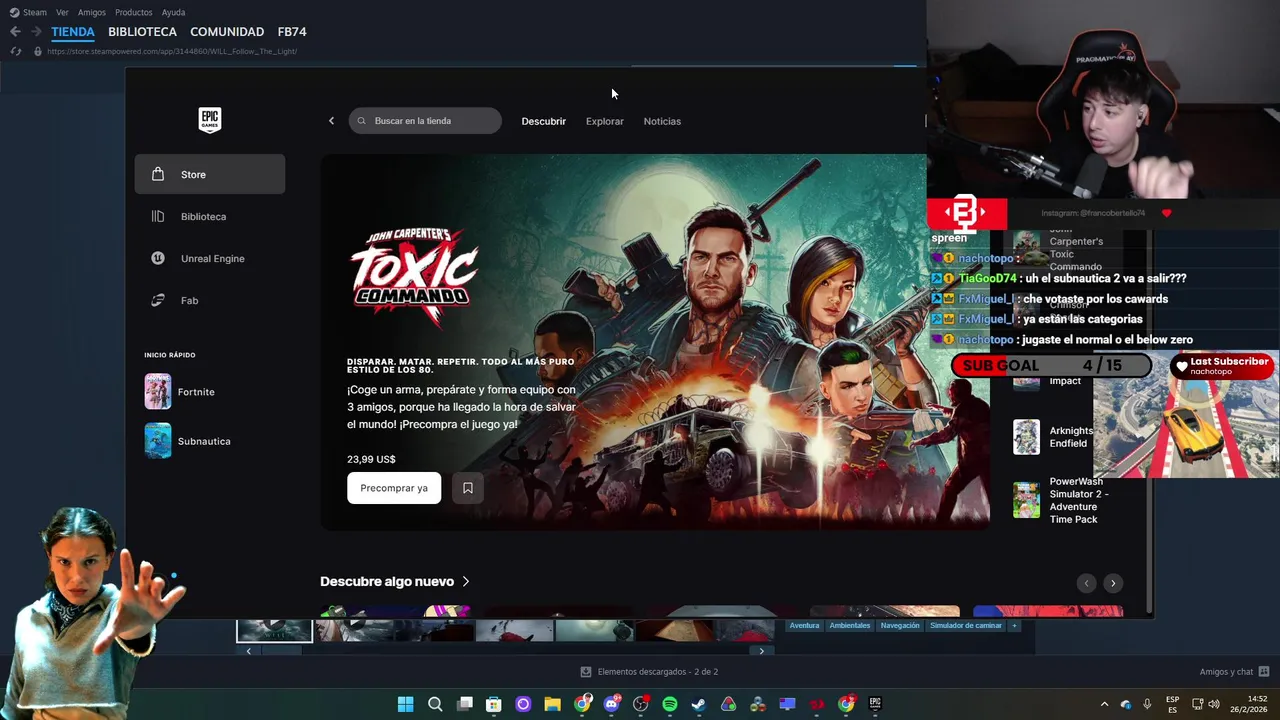Click Simulador de caminar tag
Viewport: 1280px width, 720px height.
[966, 626]
